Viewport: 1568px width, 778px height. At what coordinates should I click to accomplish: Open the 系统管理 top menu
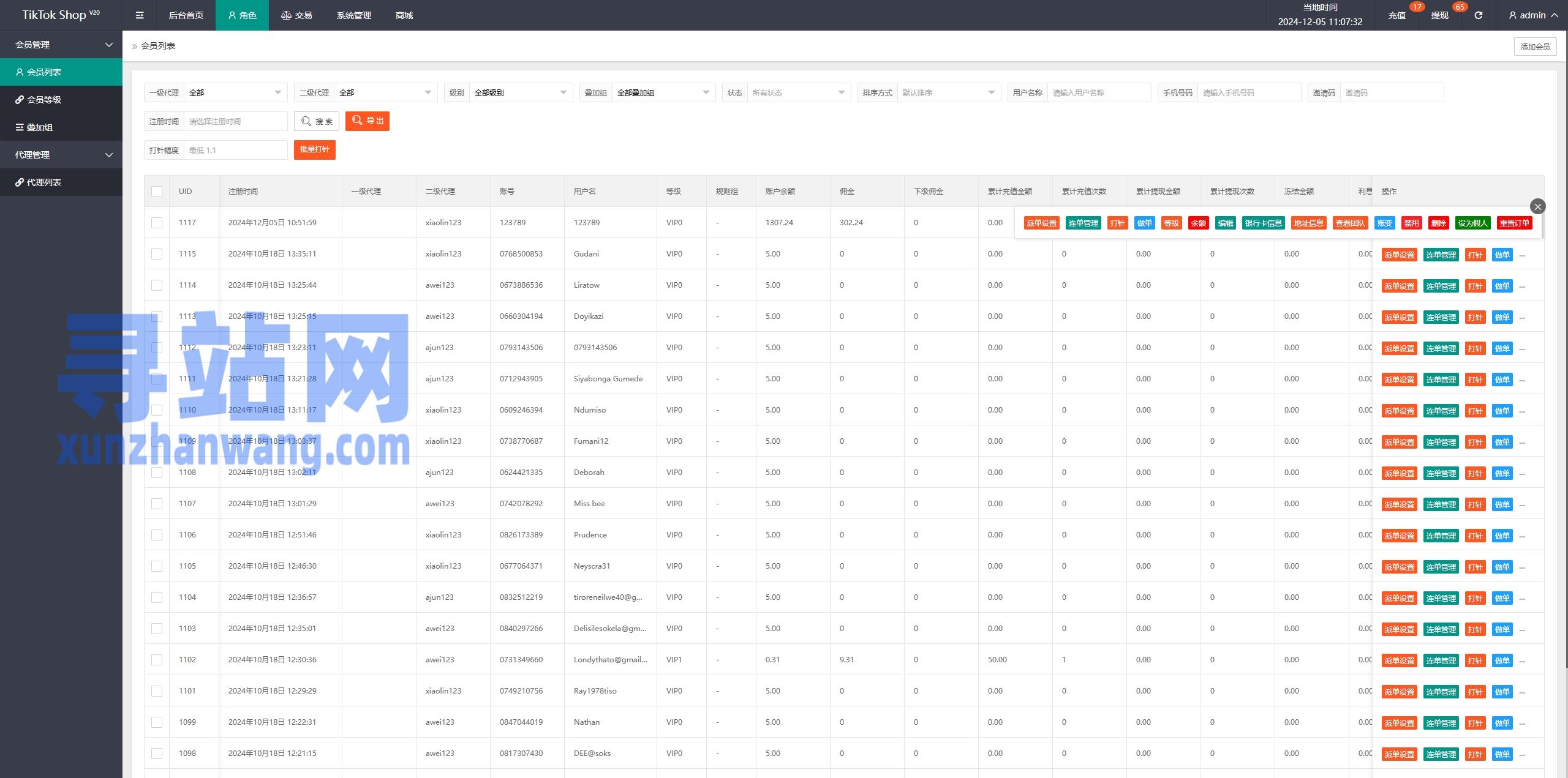[353, 15]
